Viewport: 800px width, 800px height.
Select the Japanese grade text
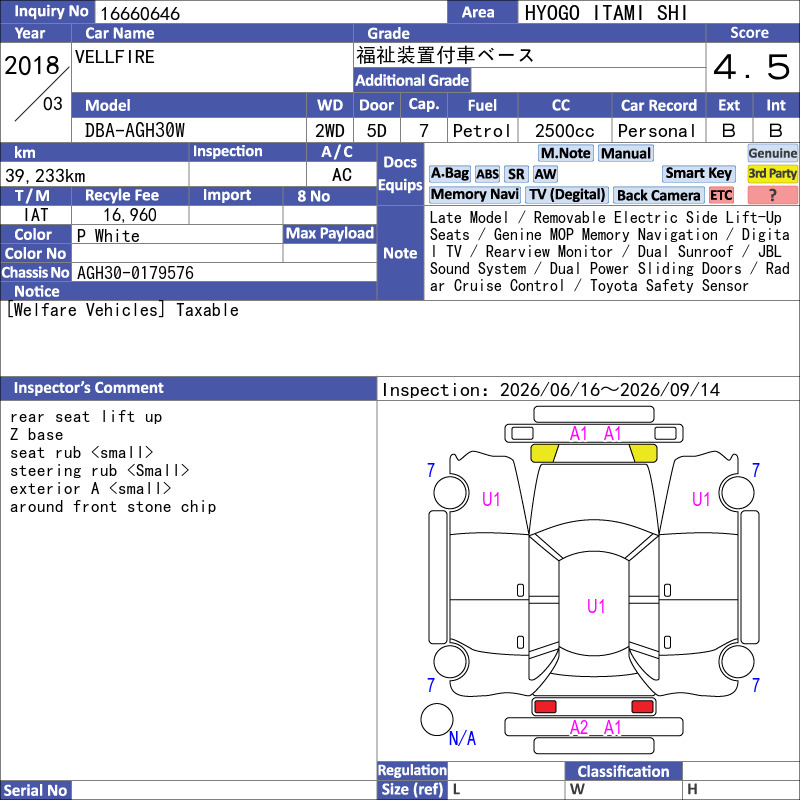pos(445,55)
